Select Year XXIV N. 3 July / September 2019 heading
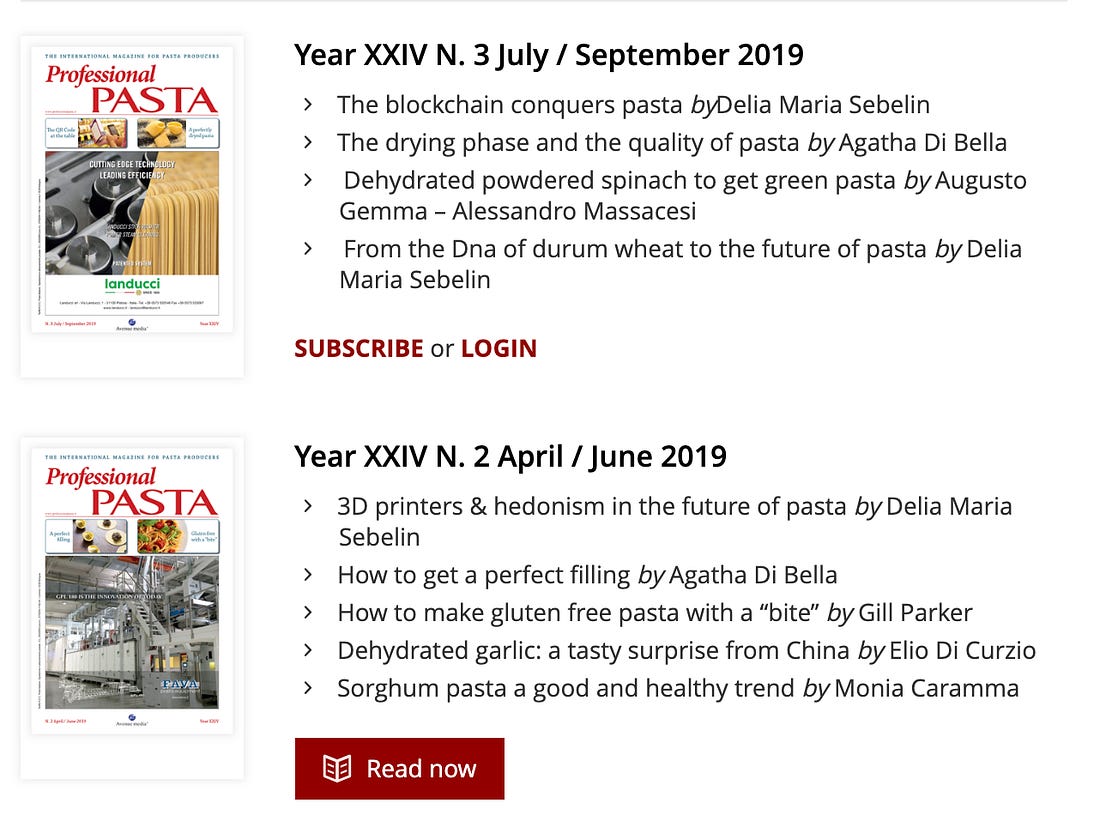 click(549, 55)
